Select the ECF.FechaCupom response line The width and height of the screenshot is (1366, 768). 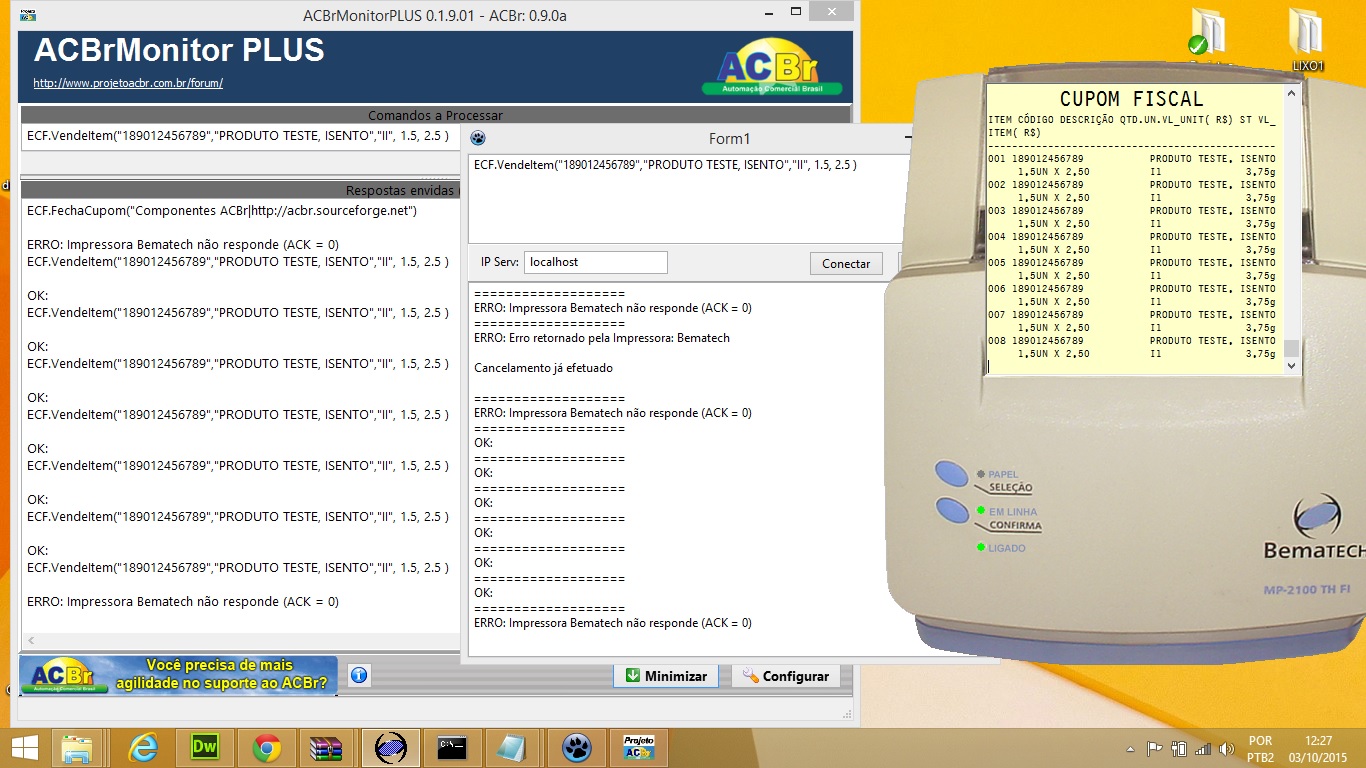tap(221, 211)
